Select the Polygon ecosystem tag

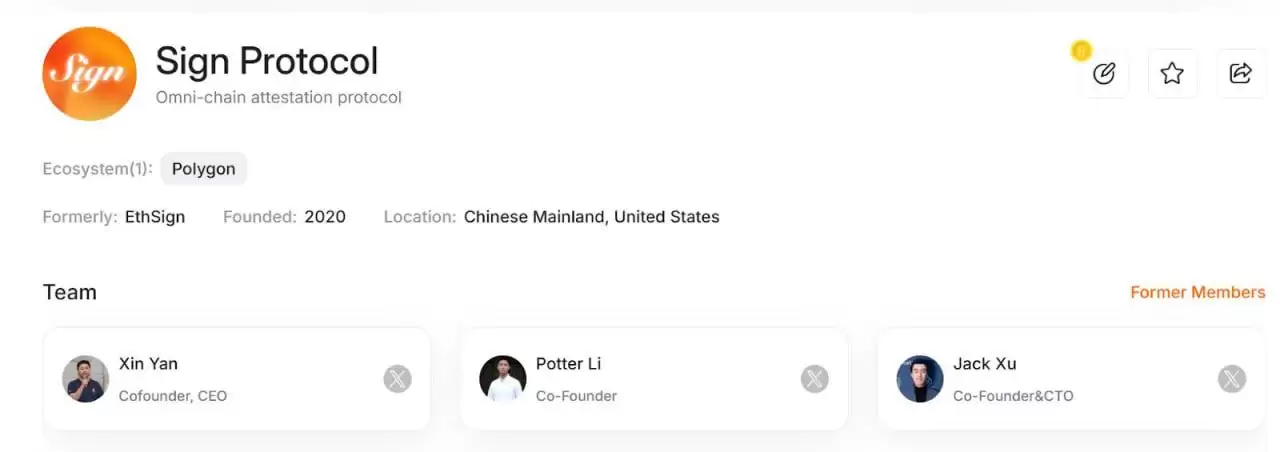click(203, 169)
